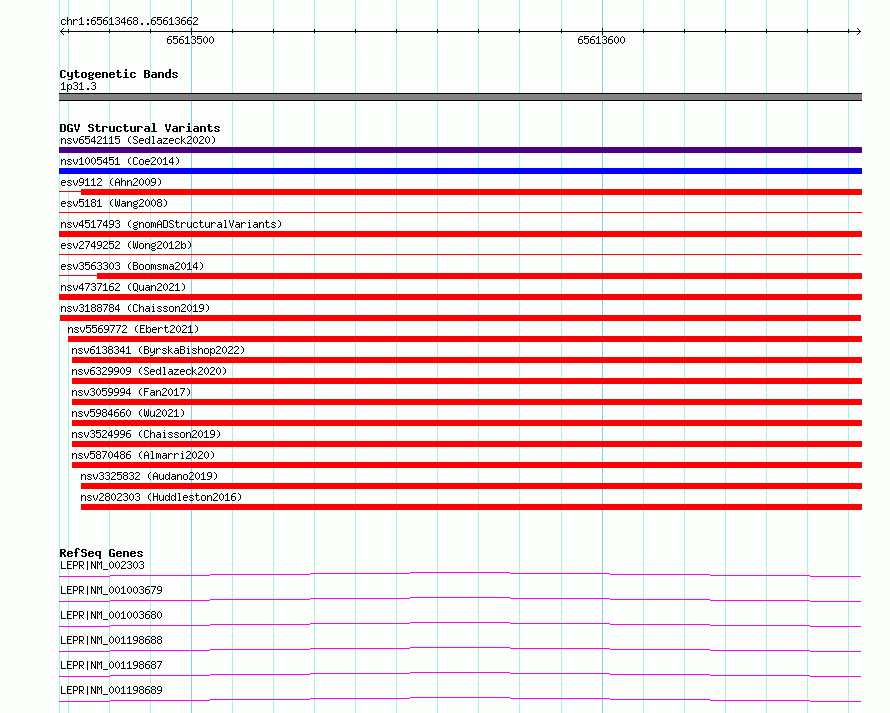Open the LEPR|NM_001003679 transcript
Image resolution: width=890 pixels, height=713 pixels.
tap(111, 590)
